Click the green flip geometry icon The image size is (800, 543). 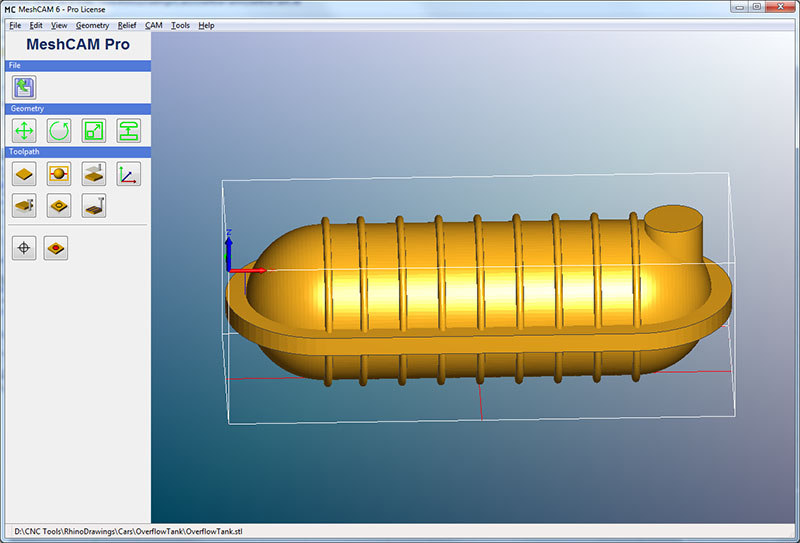pyautogui.click(x=129, y=131)
